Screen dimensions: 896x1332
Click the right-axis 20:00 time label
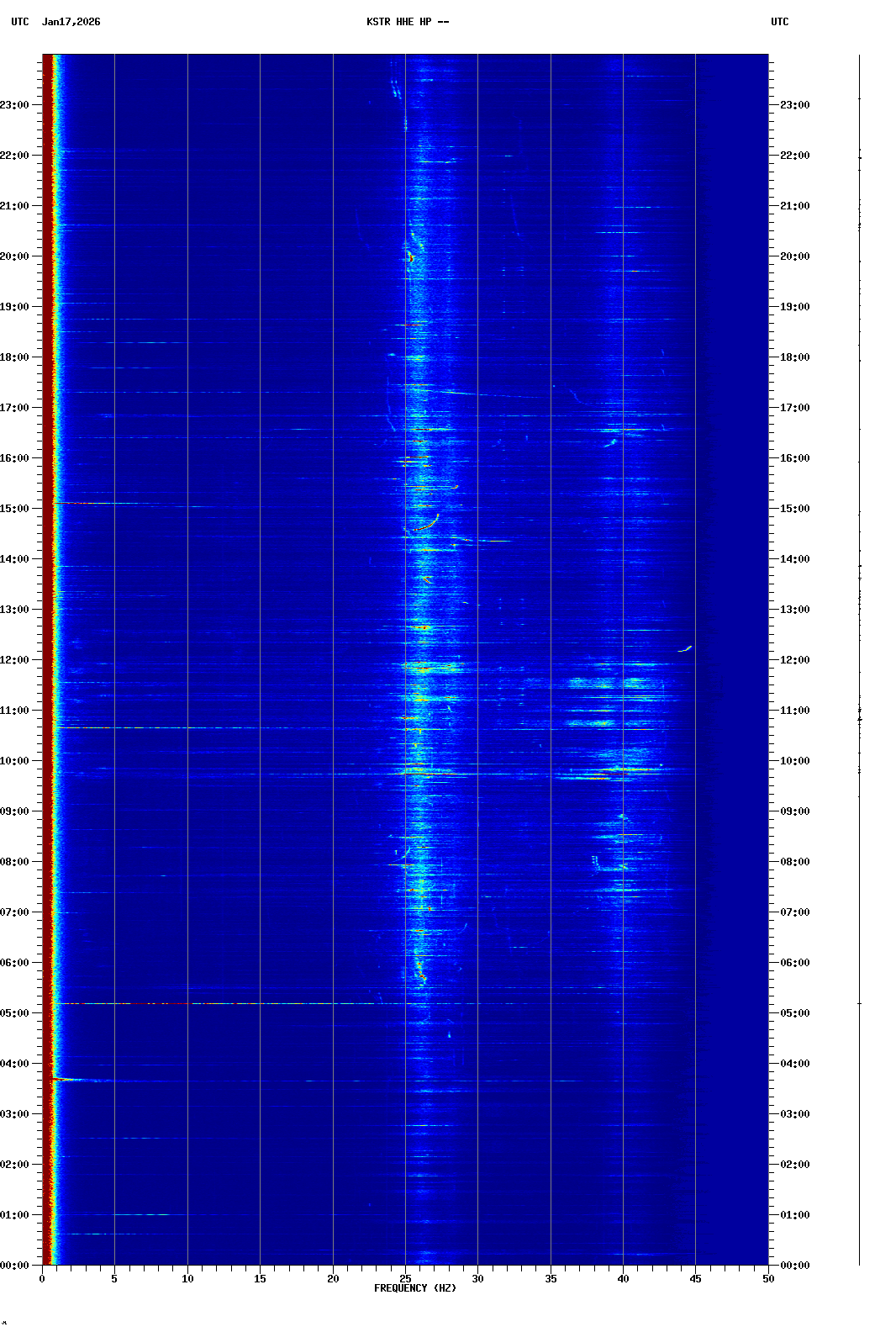(794, 256)
